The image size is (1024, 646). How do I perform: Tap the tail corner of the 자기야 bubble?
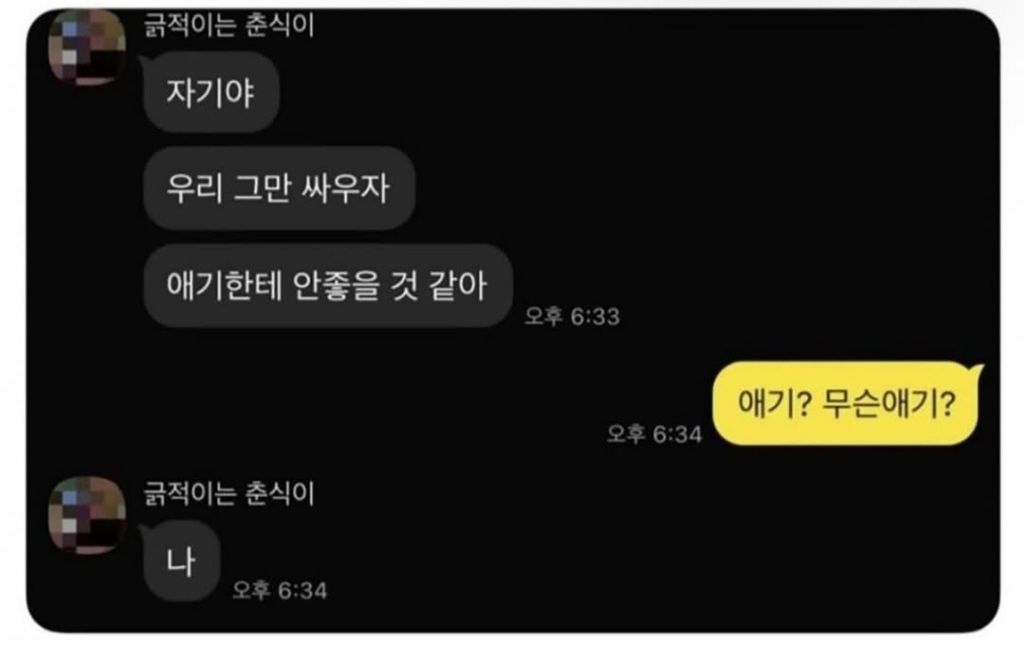(147, 62)
